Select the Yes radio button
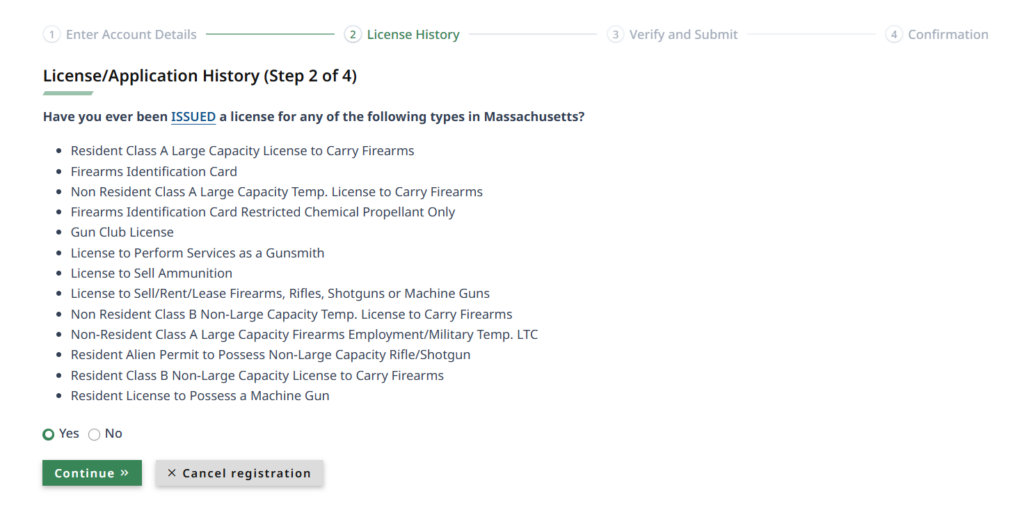The width and height of the screenshot is (1024, 508). click(48, 434)
